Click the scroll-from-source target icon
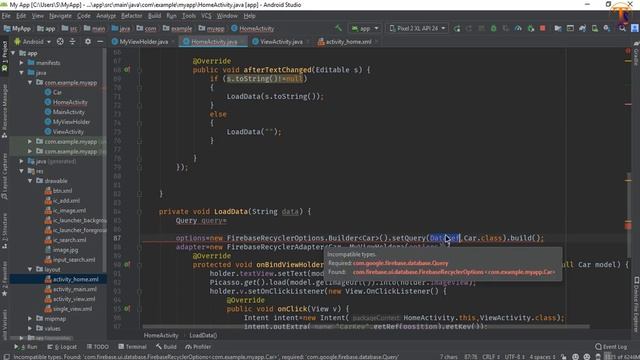 click(60, 42)
